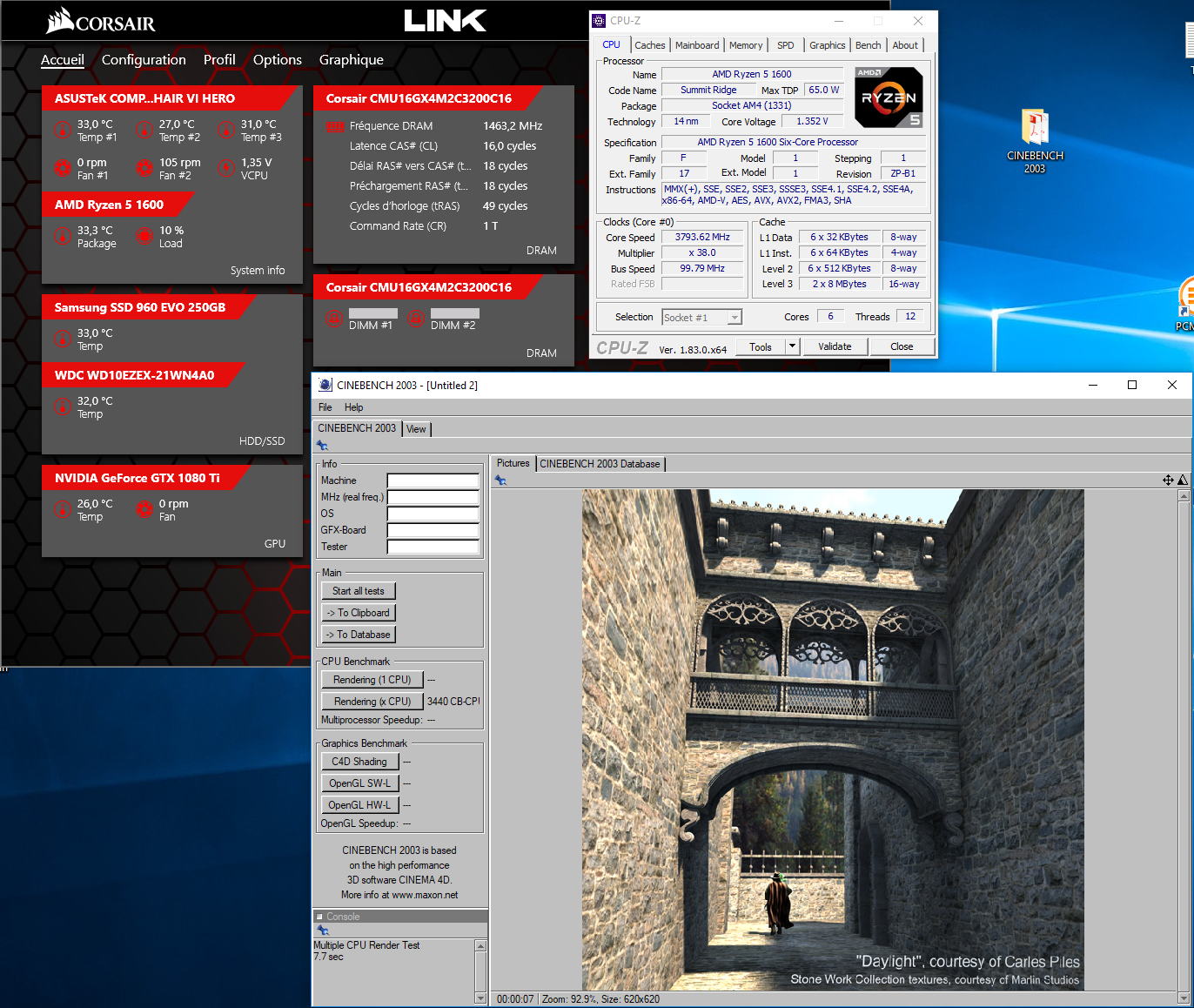Screen dimensions: 1194x1008
Task: Click the CPU Load gauge icon
Action: tap(144, 237)
